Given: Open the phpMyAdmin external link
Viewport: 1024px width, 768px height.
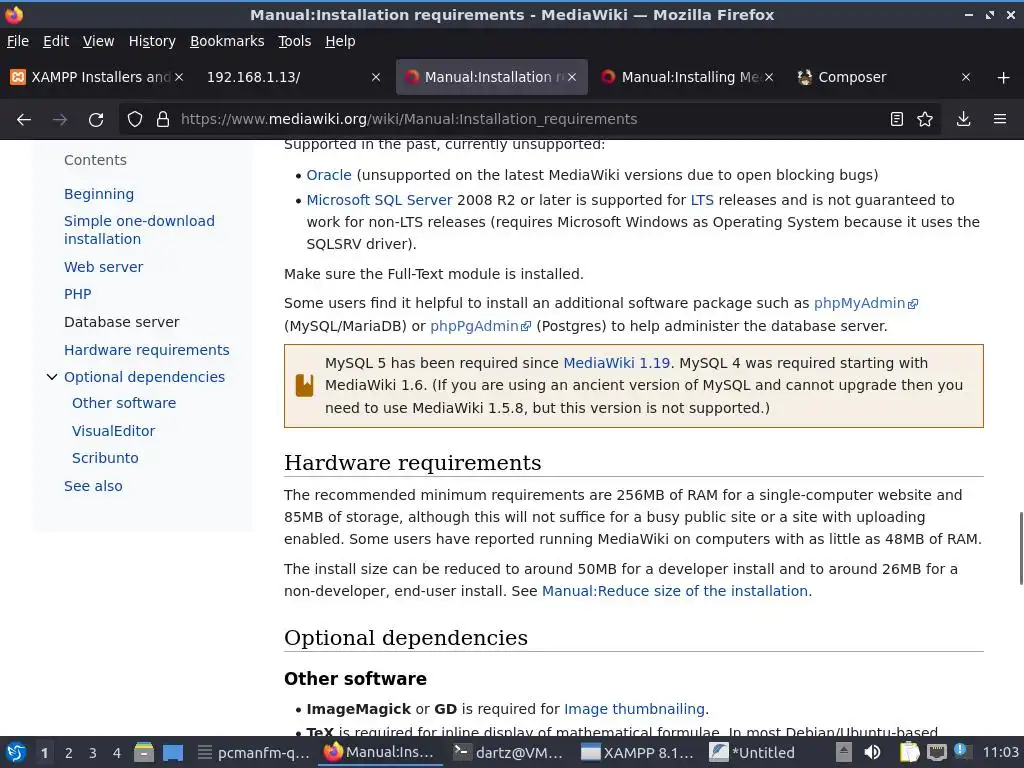Looking at the screenshot, I should (865, 303).
